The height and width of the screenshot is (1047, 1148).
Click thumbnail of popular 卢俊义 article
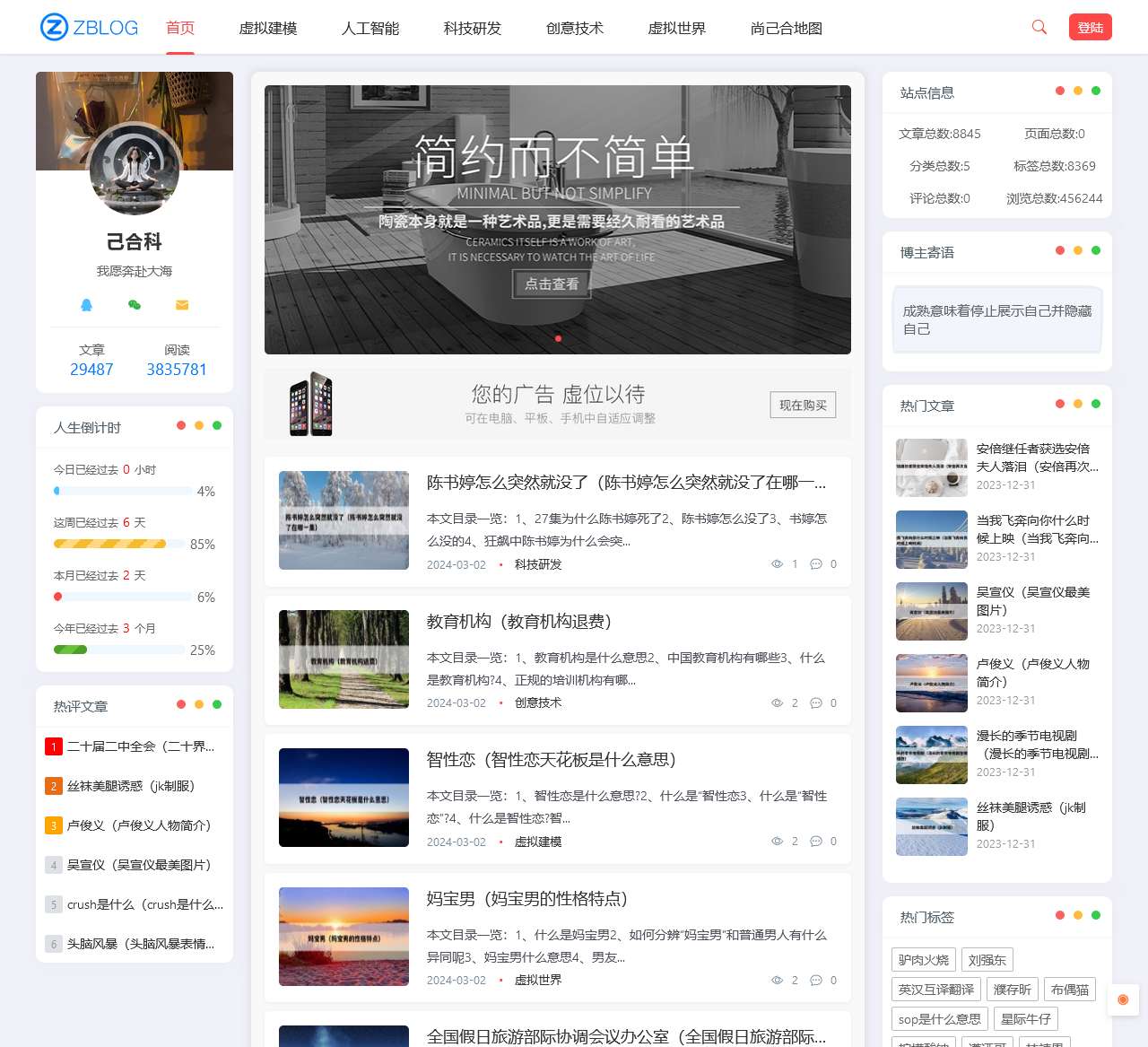click(932, 683)
